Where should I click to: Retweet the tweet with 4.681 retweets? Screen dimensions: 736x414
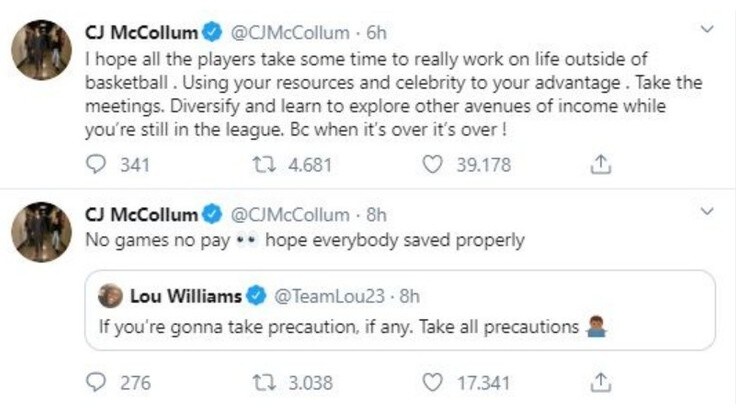coord(264,165)
